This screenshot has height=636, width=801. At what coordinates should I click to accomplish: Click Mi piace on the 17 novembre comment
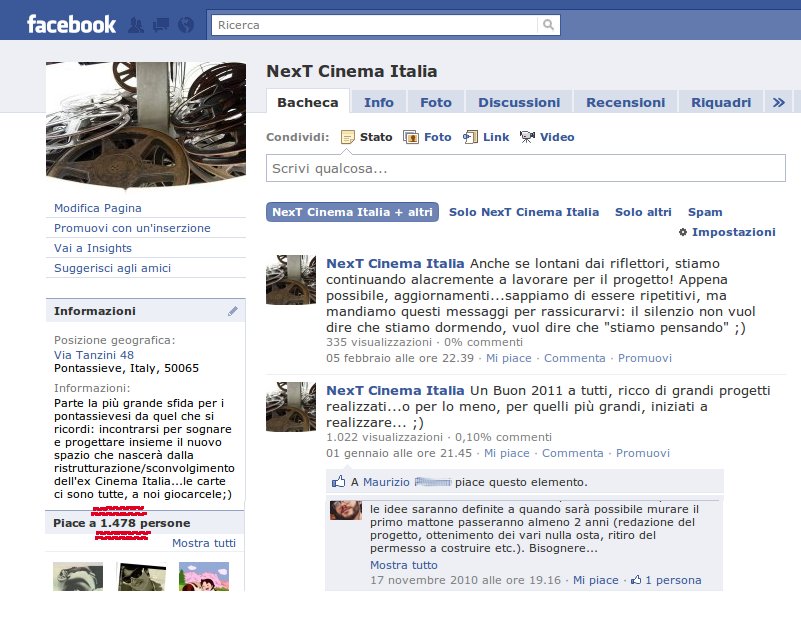click(596, 580)
